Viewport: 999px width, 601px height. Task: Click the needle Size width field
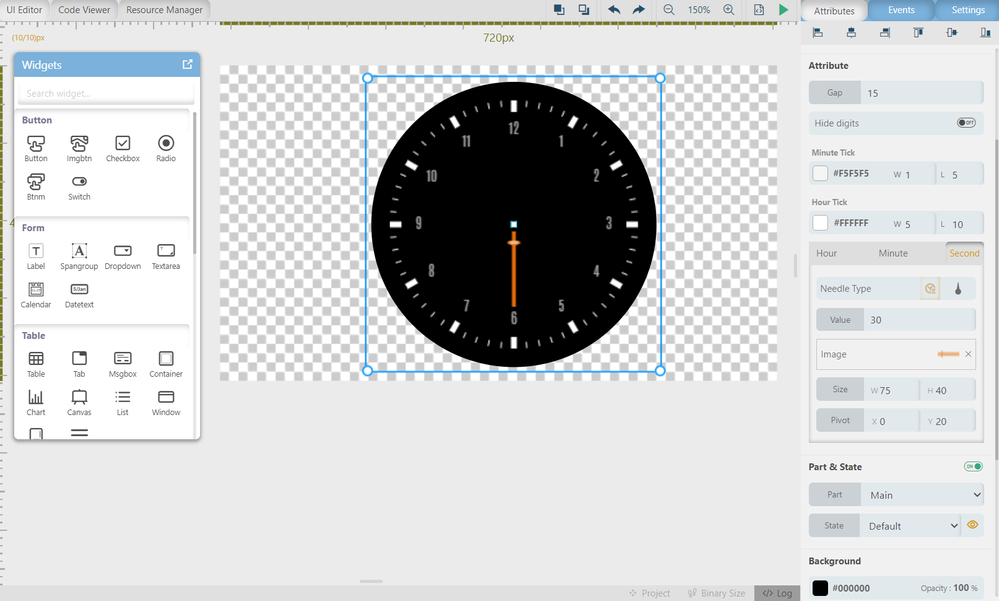(891, 389)
